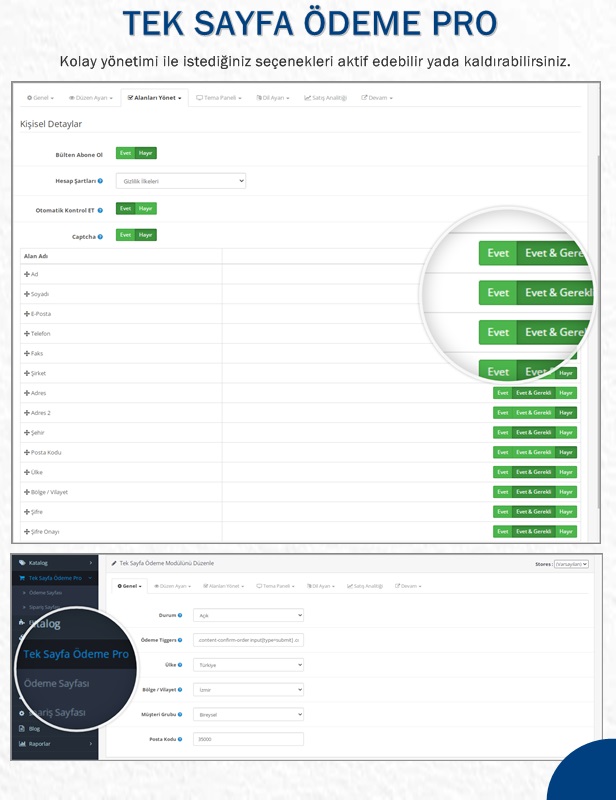Click move handle for Bölge / Vilayet row
616x800 pixels.
point(27,492)
